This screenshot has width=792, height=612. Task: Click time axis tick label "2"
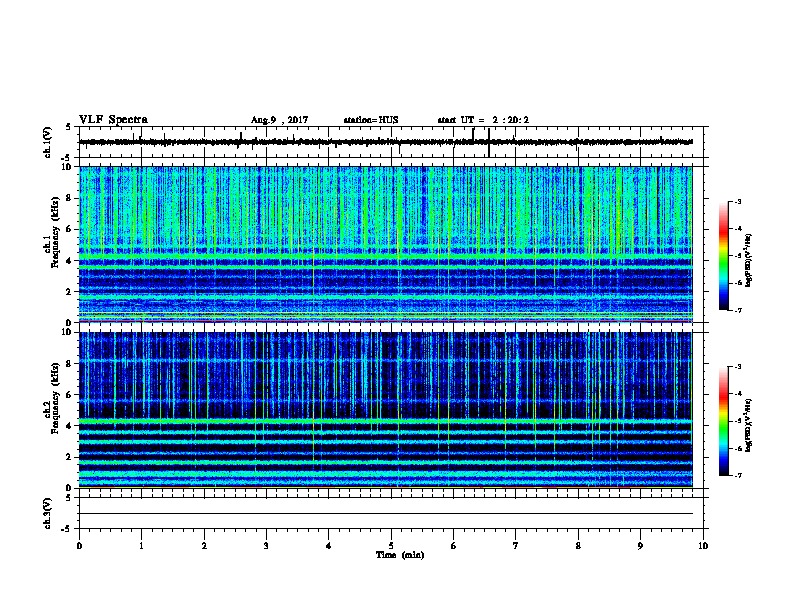(x=204, y=546)
